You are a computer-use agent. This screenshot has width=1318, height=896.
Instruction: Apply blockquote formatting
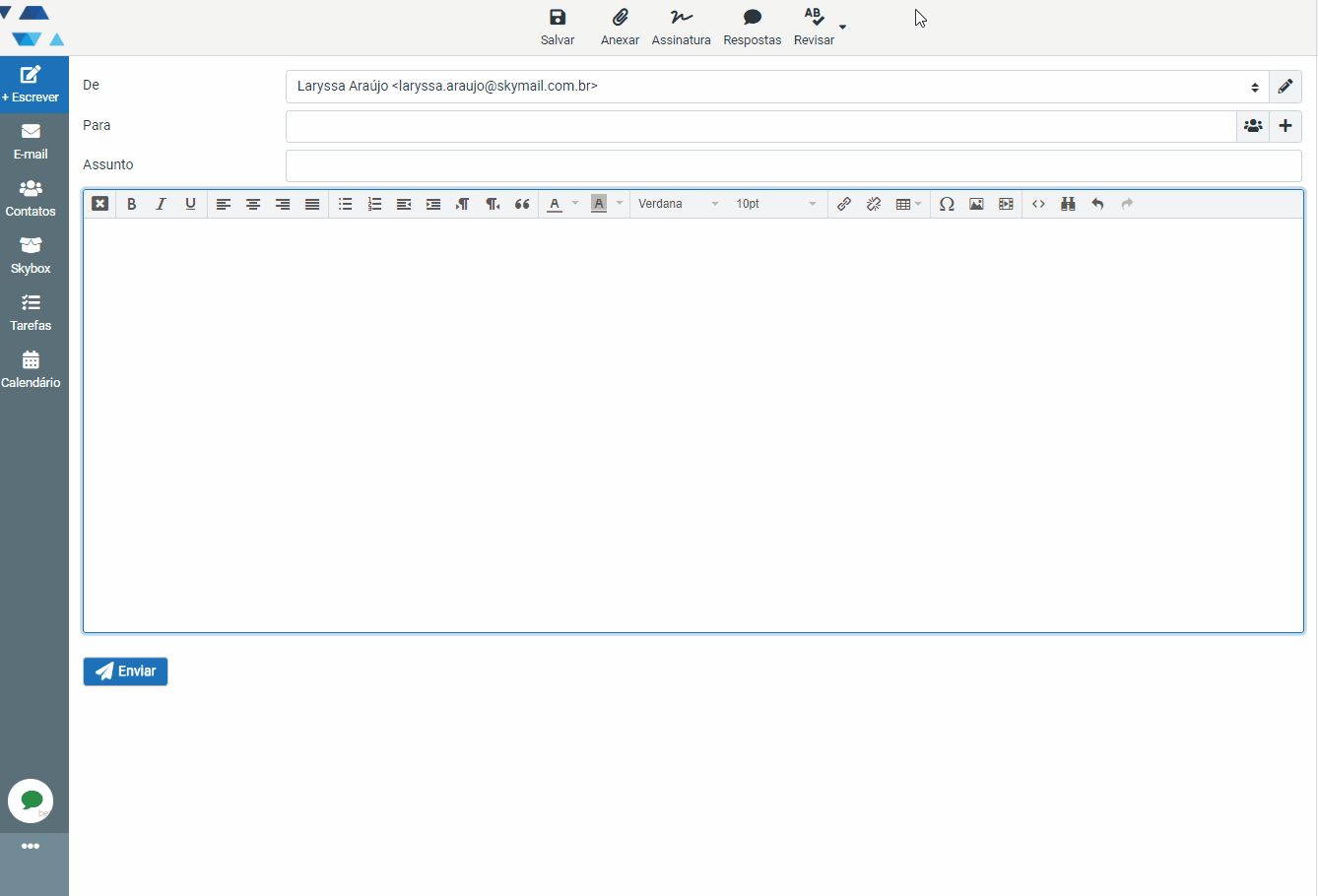[x=522, y=204]
